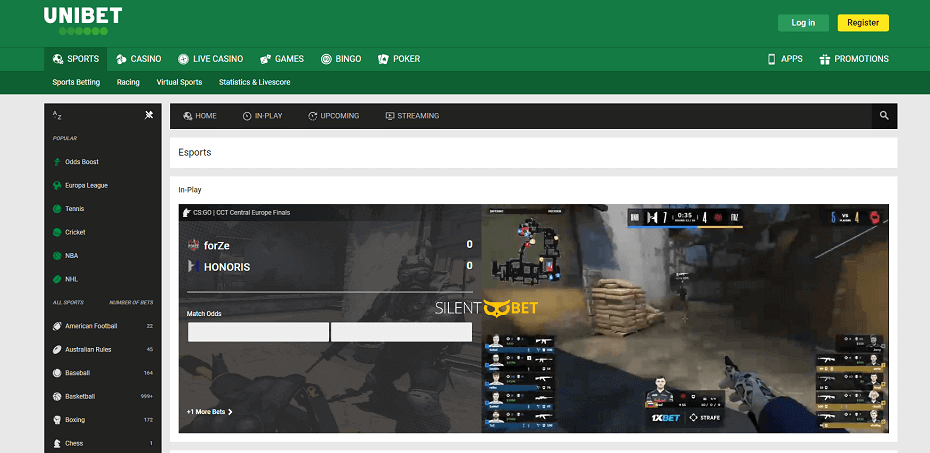Click the Basketball ball icon
The image size is (930, 453).
(57, 396)
